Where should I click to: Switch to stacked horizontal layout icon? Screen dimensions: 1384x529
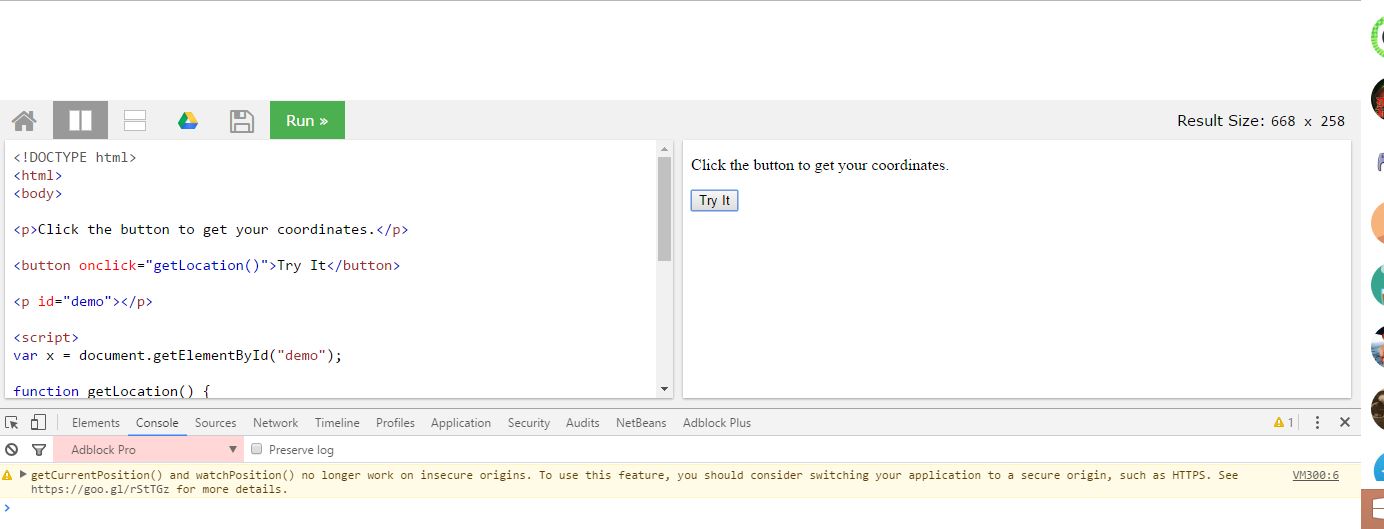click(135, 121)
